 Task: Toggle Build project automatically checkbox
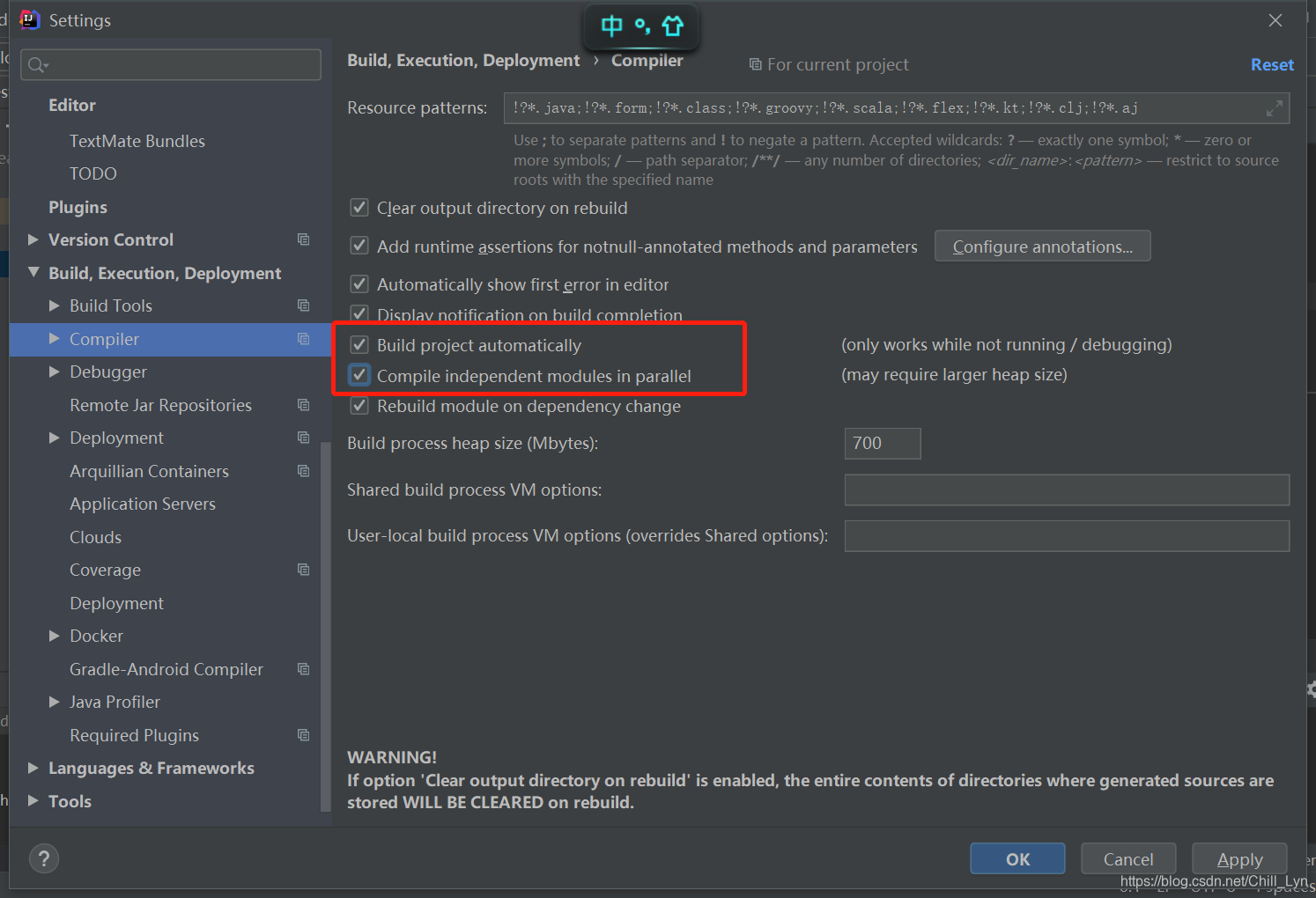pyautogui.click(x=359, y=344)
